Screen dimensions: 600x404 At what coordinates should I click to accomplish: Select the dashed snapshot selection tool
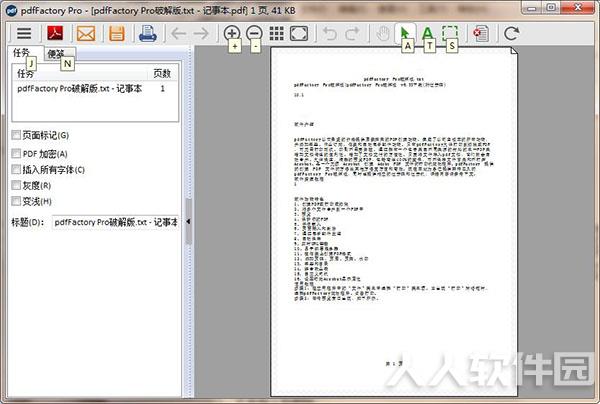click(450, 34)
